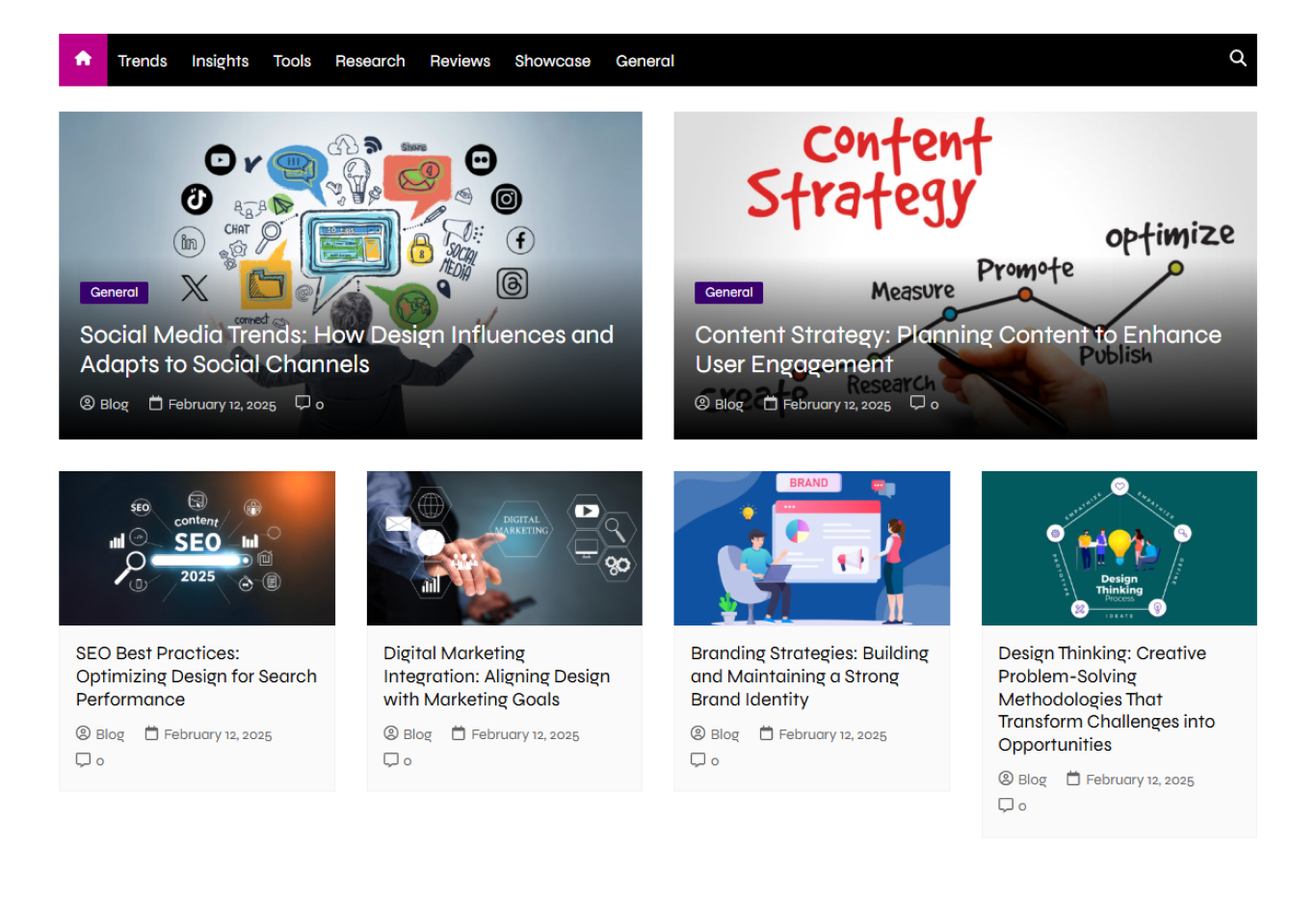Click General tag on Content Strategy post
This screenshot has width=1316, height=901.
pyautogui.click(x=728, y=292)
